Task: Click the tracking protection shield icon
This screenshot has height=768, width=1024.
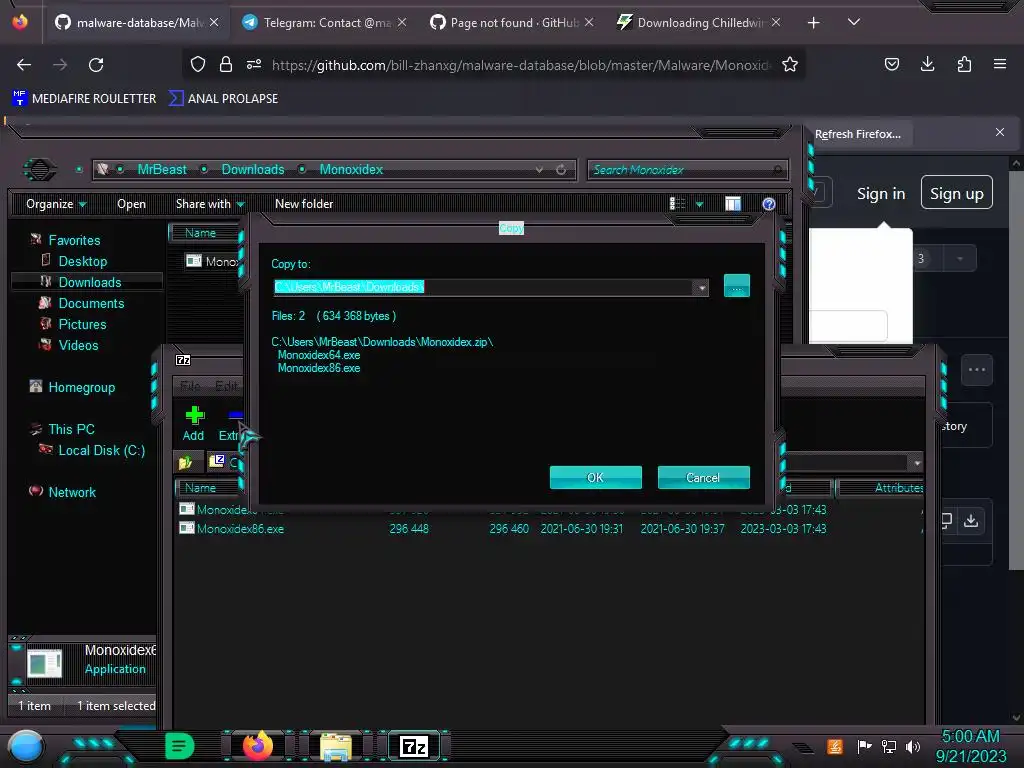Action: tap(198, 64)
